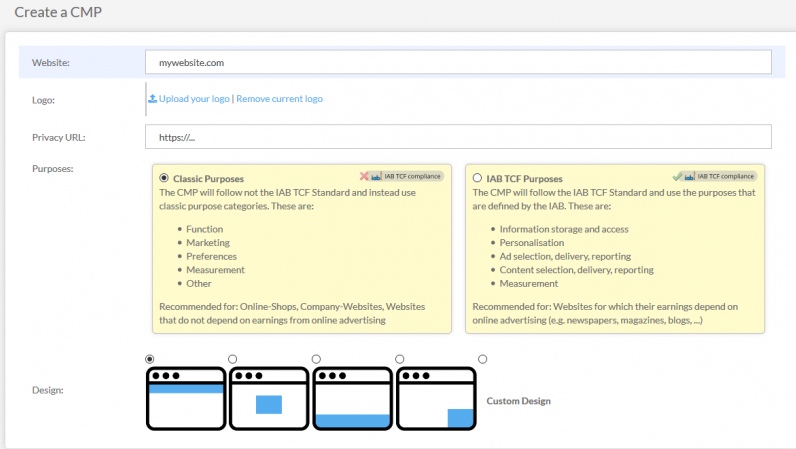Click the bottom-right corner design layout icon

tap(435, 398)
